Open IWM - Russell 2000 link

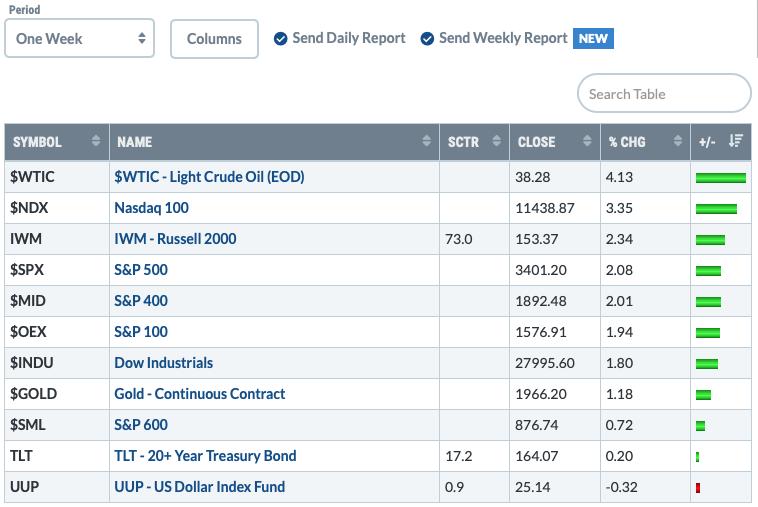point(175,239)
